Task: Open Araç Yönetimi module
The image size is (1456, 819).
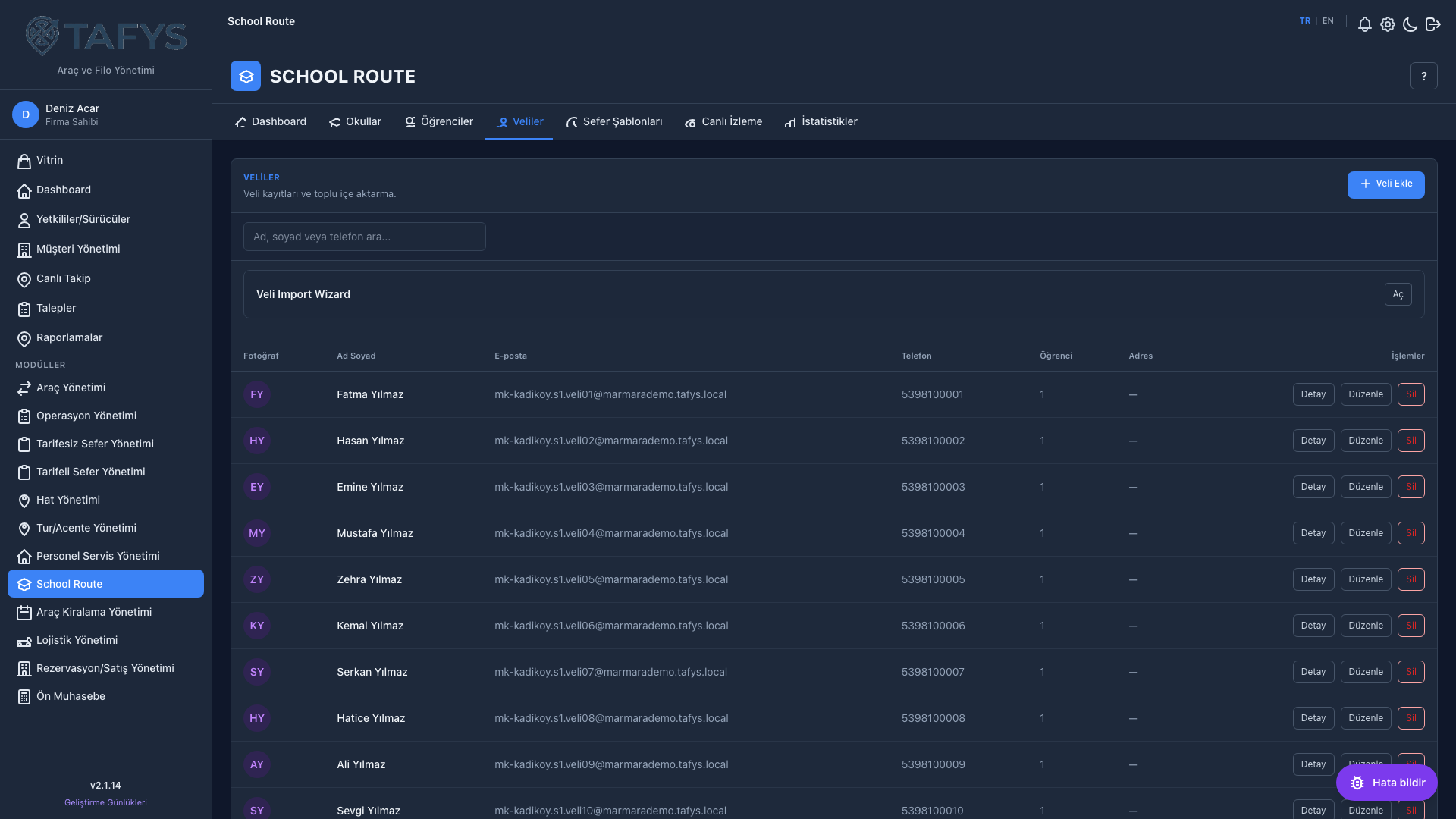Action: (x=105, y=388)
